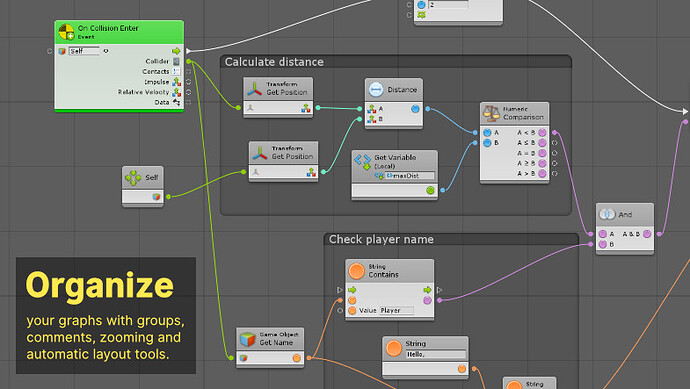
Task: Click the Get Variable node icon
Action: coord(363,161)
